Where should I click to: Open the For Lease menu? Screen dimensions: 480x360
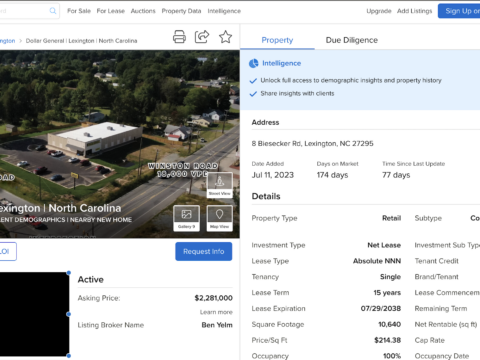pyautogui.click(x=111, y=11)
